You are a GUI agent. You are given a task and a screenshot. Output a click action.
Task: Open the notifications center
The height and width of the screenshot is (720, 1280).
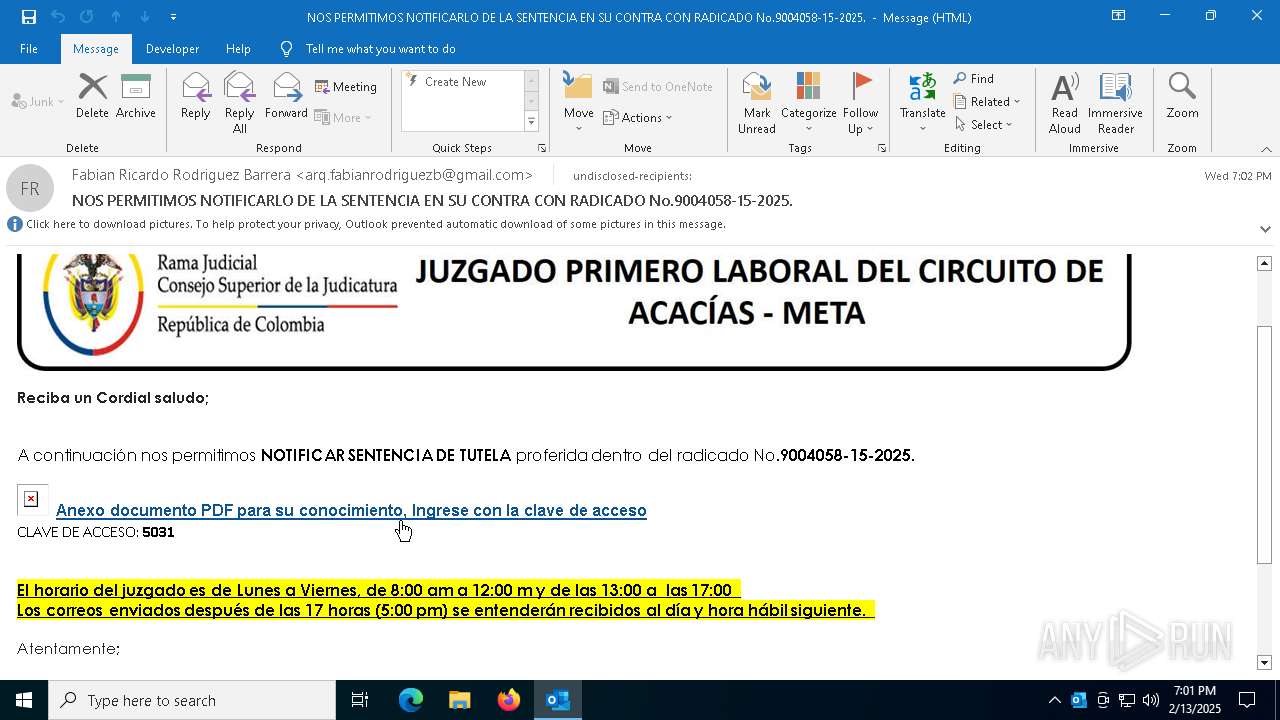tap(1247, 700)
